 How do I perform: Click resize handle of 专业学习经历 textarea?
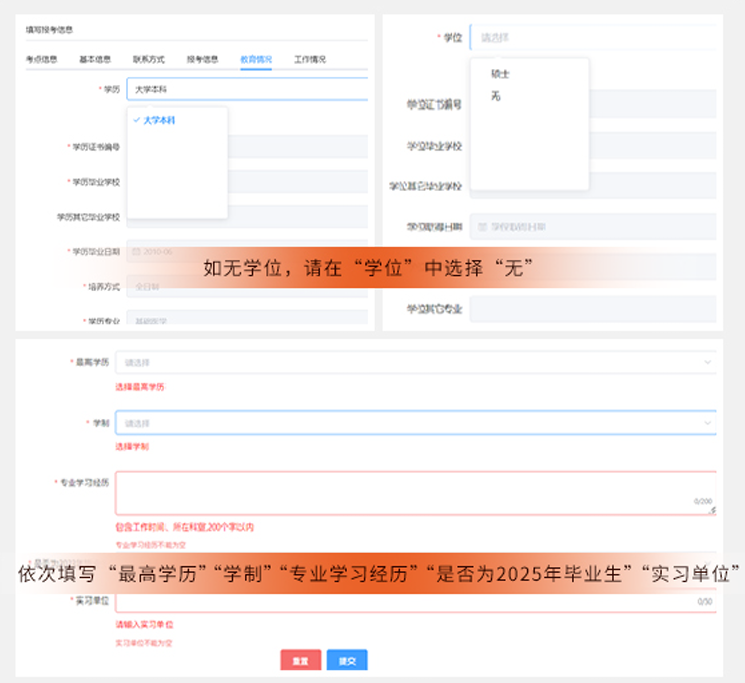click(713, 510)
